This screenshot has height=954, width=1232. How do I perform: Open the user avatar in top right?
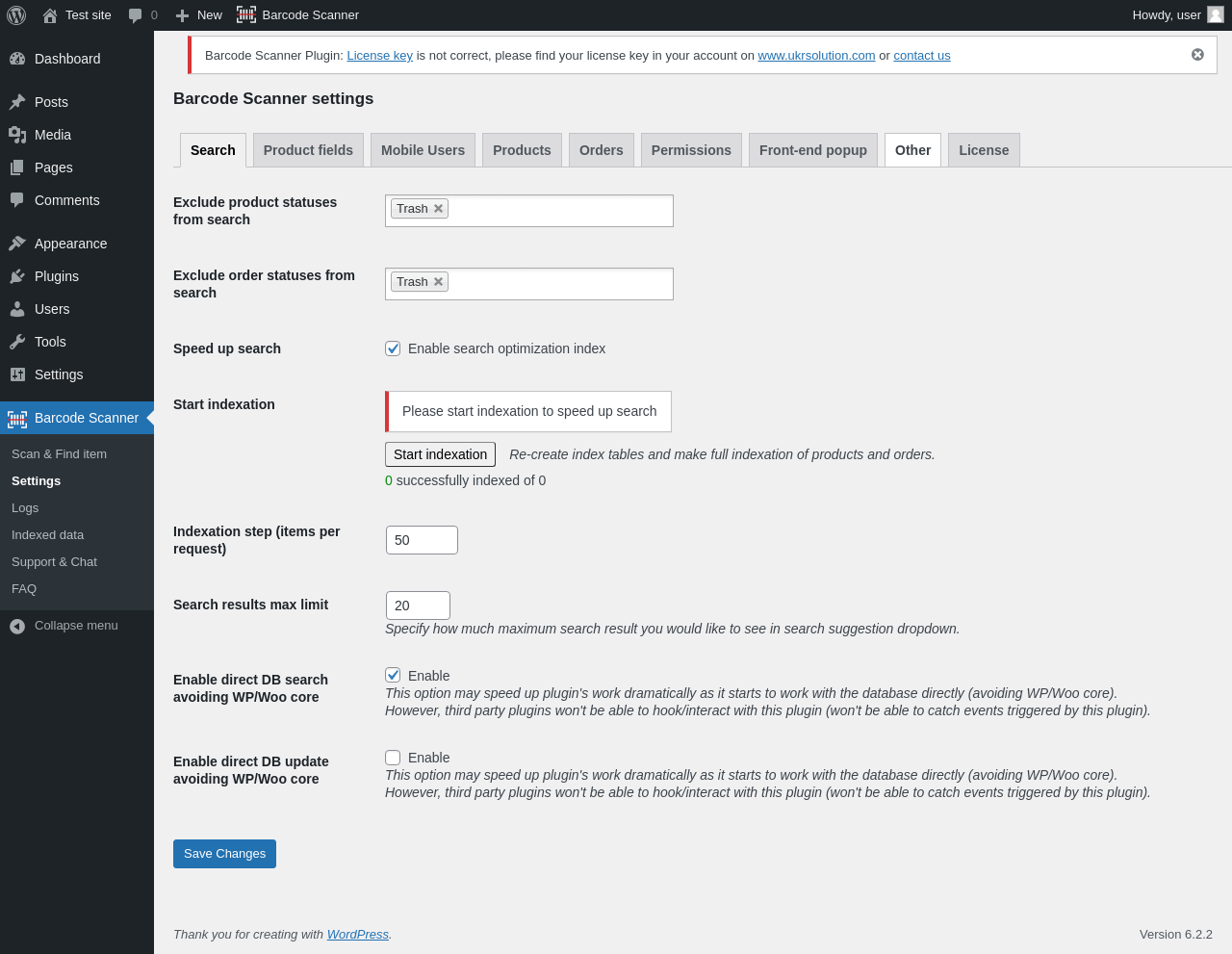[x=1216, y=14]
